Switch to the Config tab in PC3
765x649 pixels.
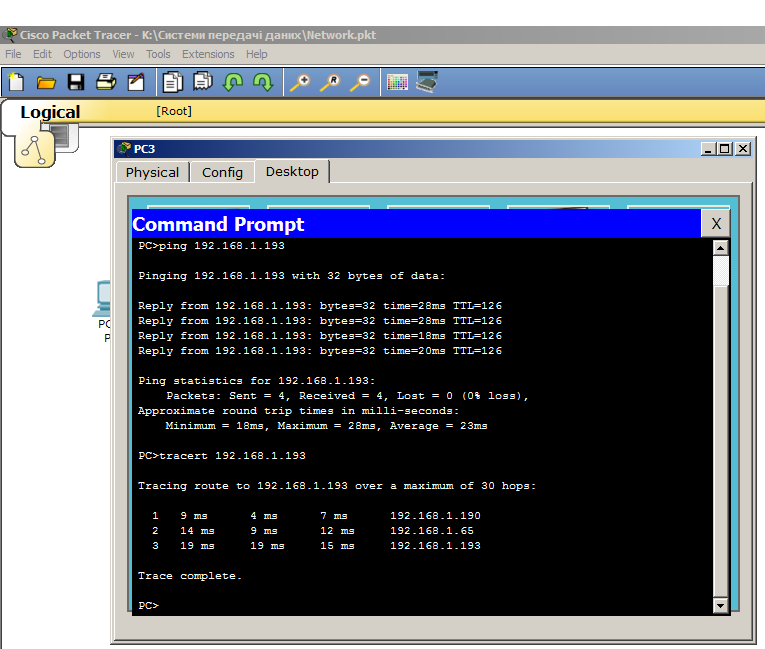coord(222,172)
